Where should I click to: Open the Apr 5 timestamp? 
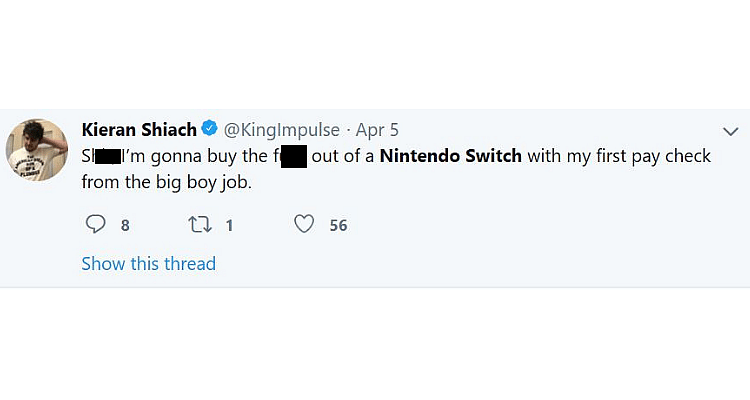coord(376,129)
